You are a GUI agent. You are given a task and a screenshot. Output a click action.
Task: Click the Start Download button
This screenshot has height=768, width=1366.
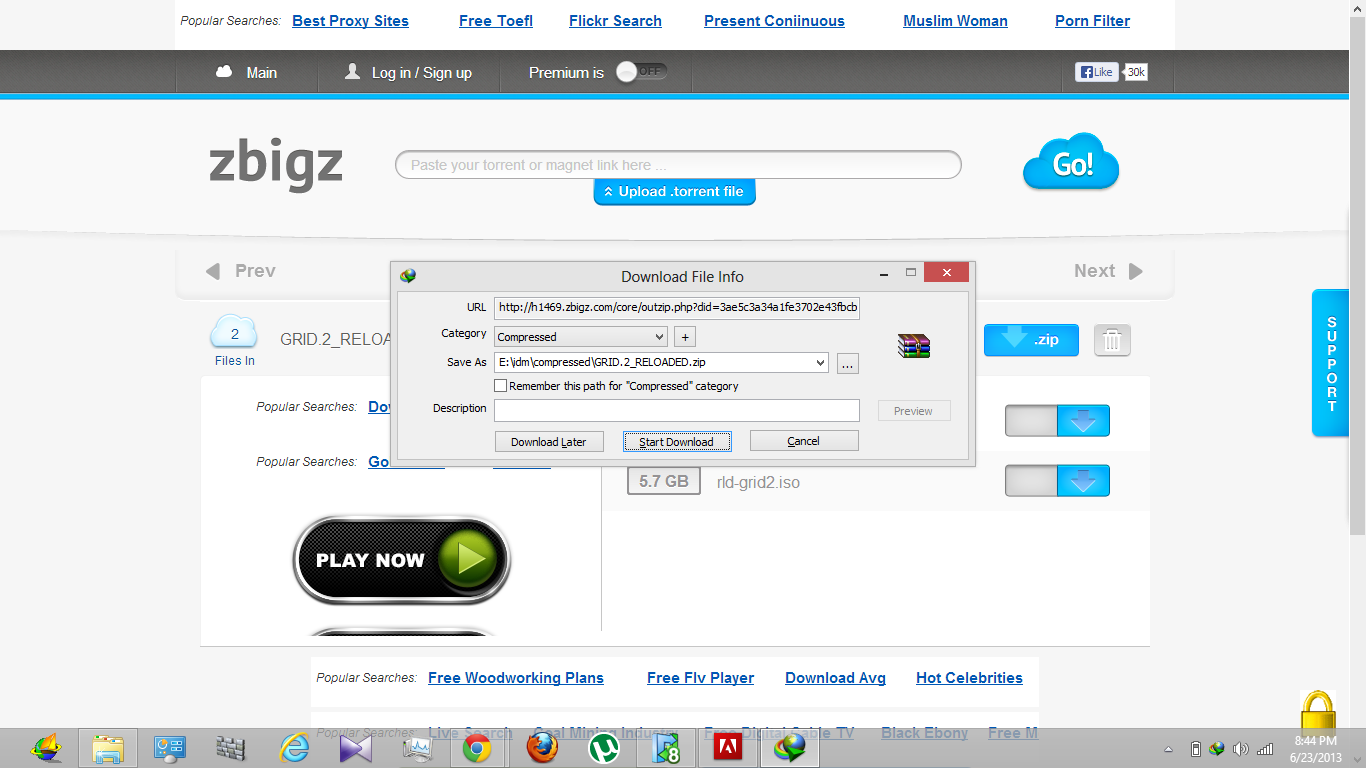(x=677, y=441)
